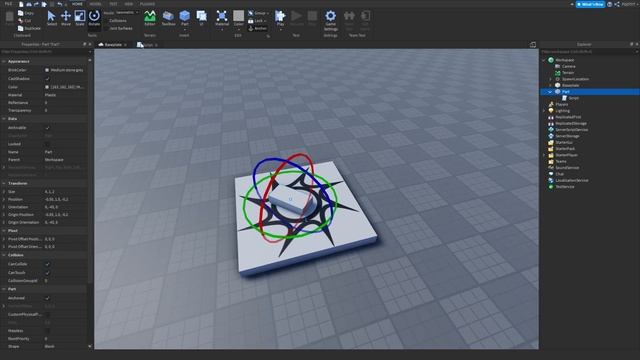Open Game Settings gear
Viewport: 640px width, 360px height.
[x=330, y=16]
